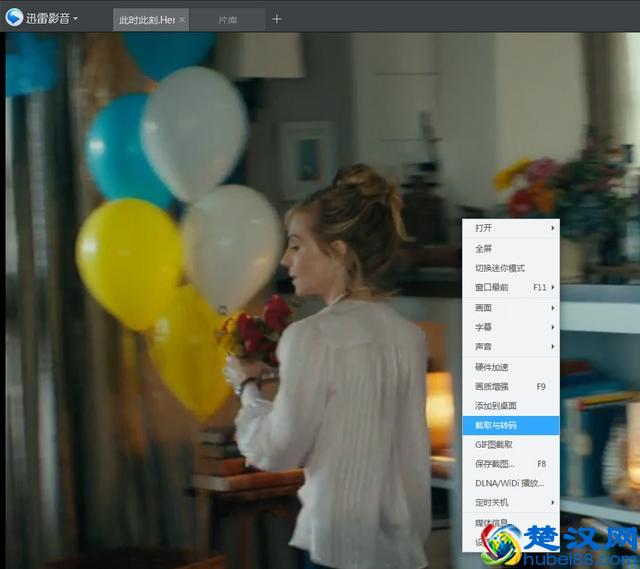
Task: Close the 此时此刻 video tab
Action: 182,19
